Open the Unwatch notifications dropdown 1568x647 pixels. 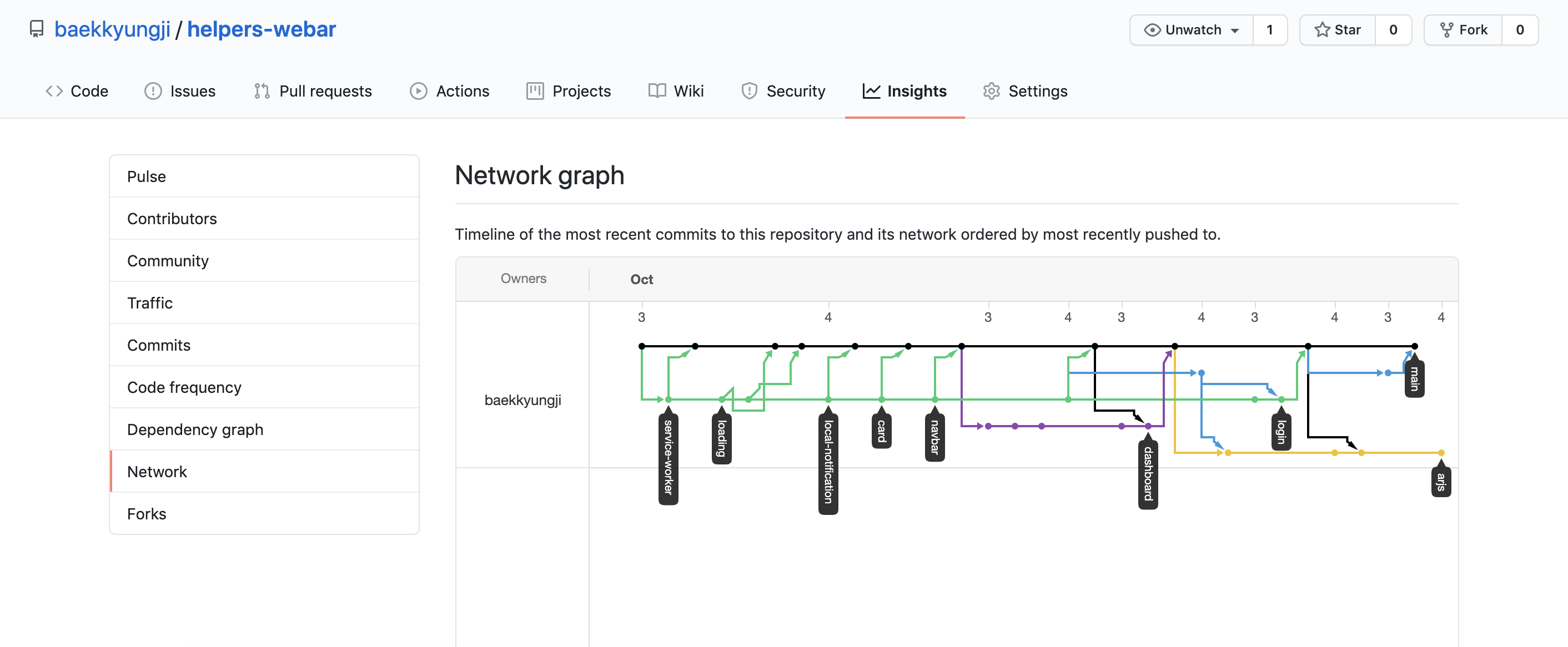point(1192,30)
